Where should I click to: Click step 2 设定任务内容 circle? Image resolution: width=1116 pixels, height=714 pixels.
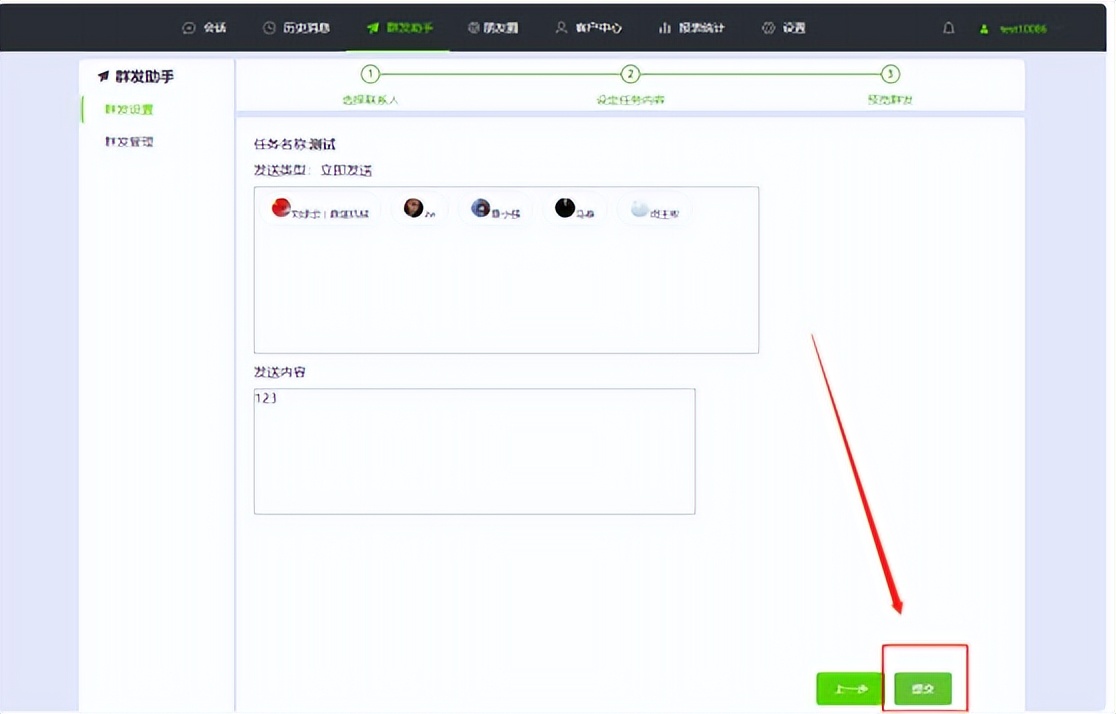coord(630,74)
